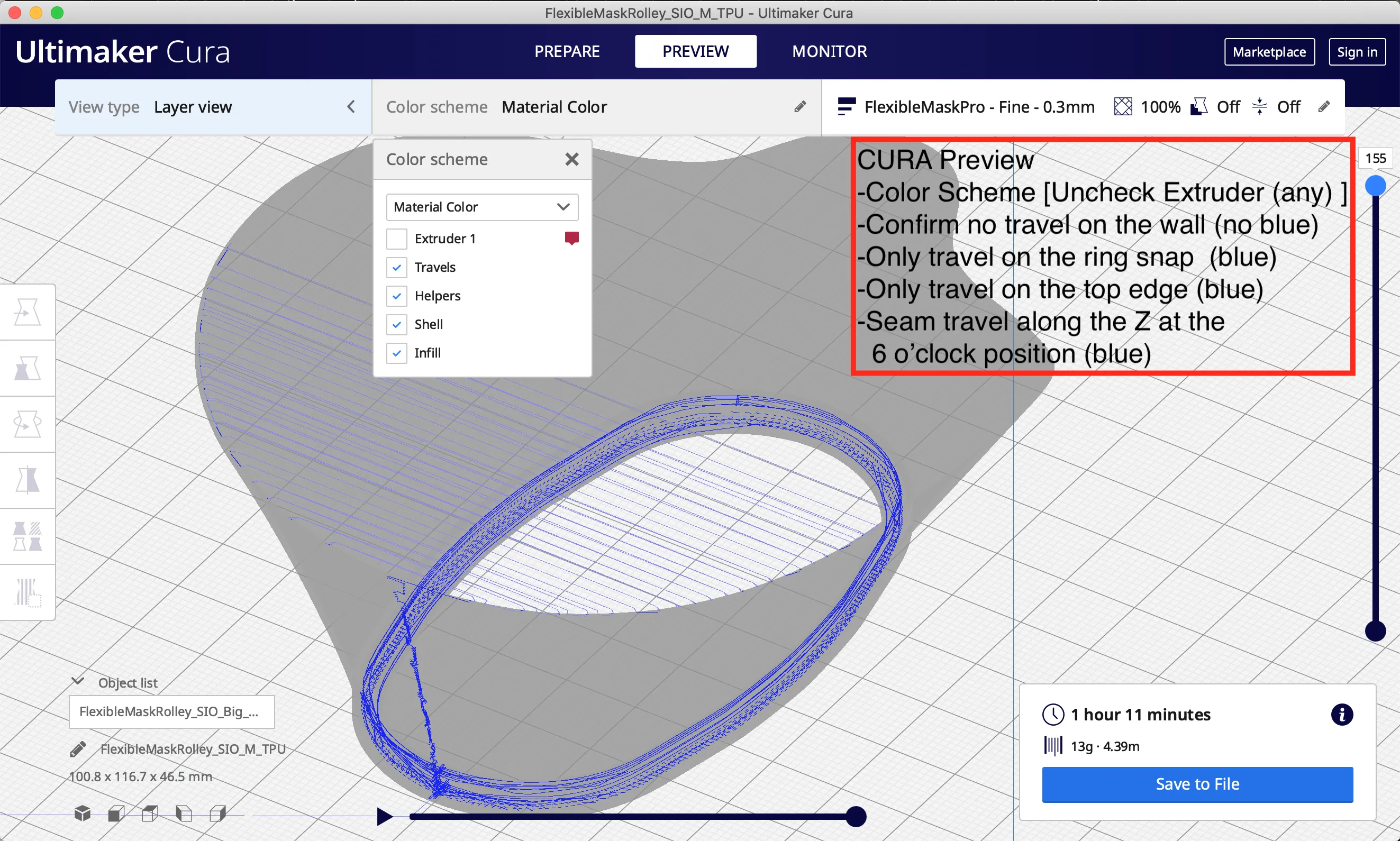Click the path slider handle beside play button
Image resolution: width=1400 pixels, height=841 pixels.
pyautogui.click(x=856, y=817)
